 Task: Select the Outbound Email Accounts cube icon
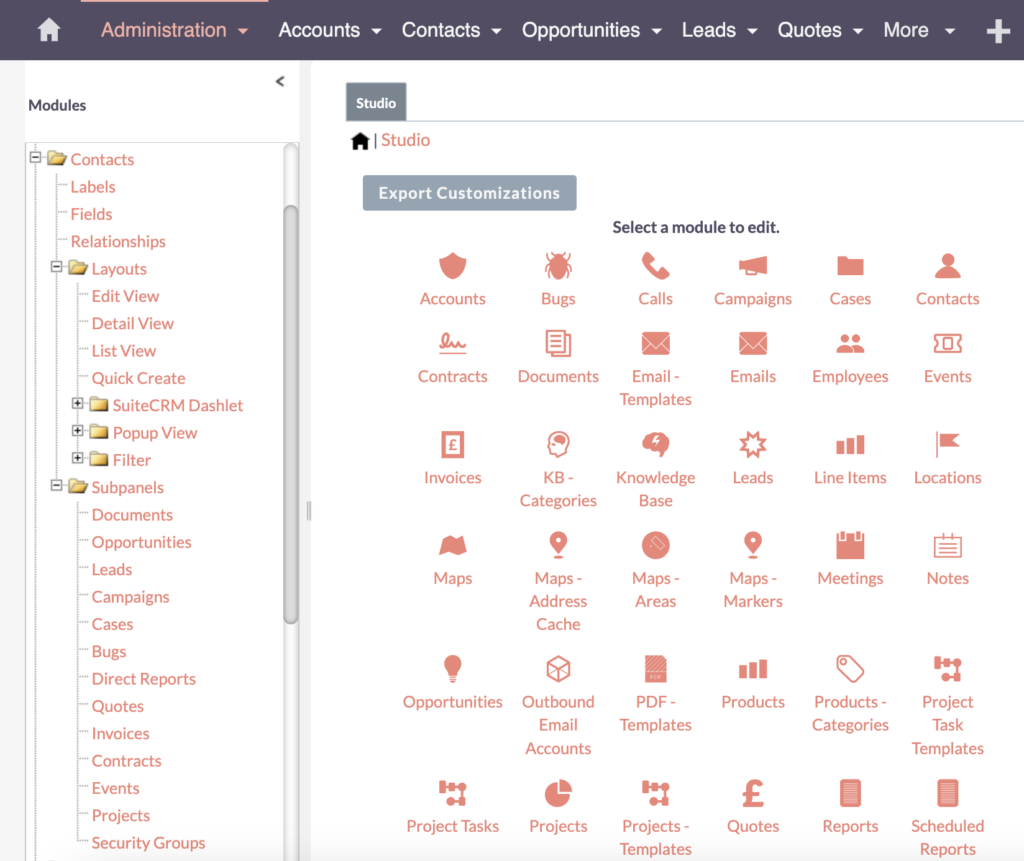tap(558, 669)
